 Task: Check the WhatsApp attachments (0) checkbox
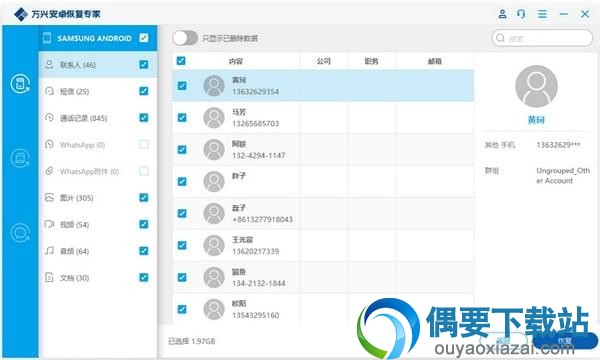click(x=144, y=171)
